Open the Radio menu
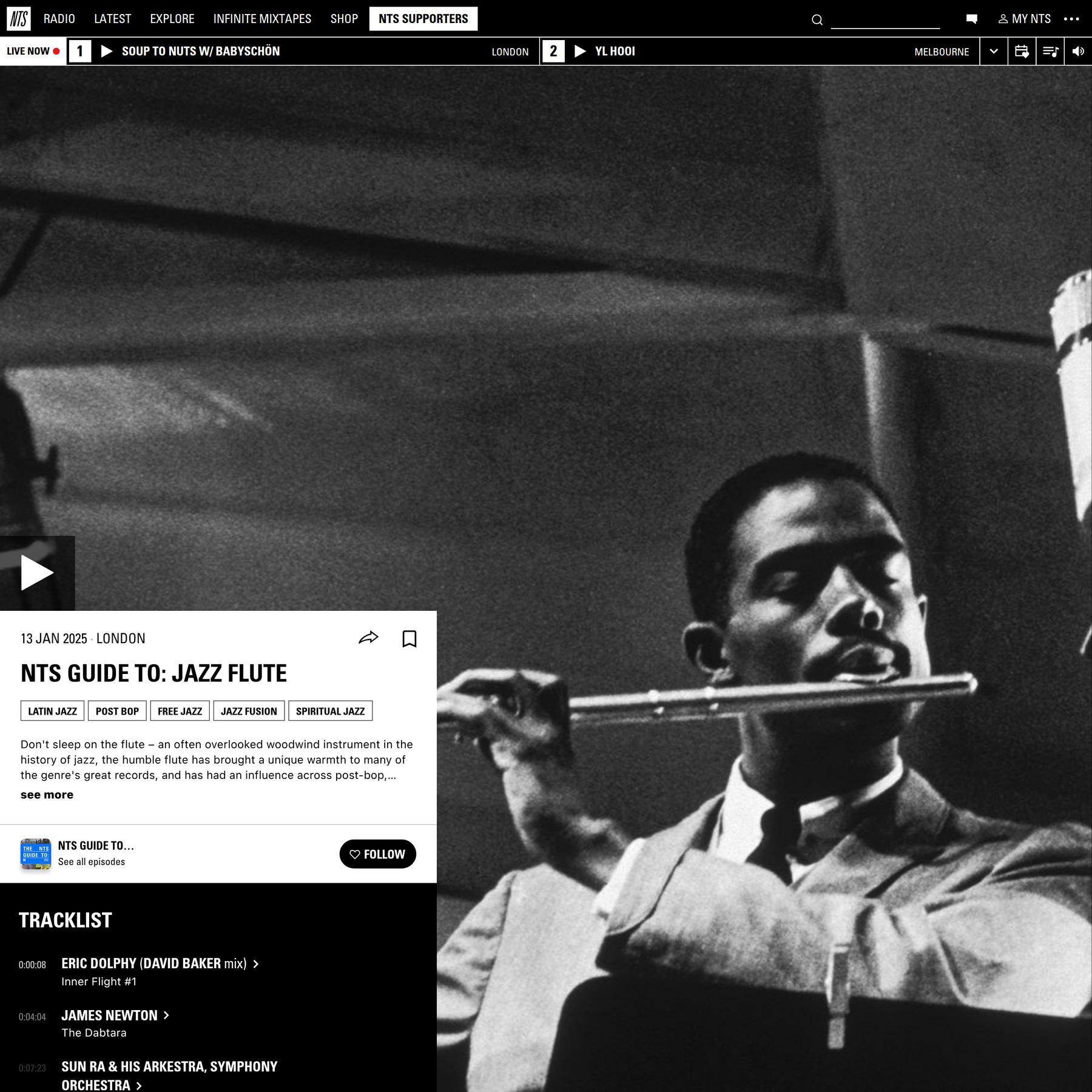 pyautogui.click(x=59, y=19)
